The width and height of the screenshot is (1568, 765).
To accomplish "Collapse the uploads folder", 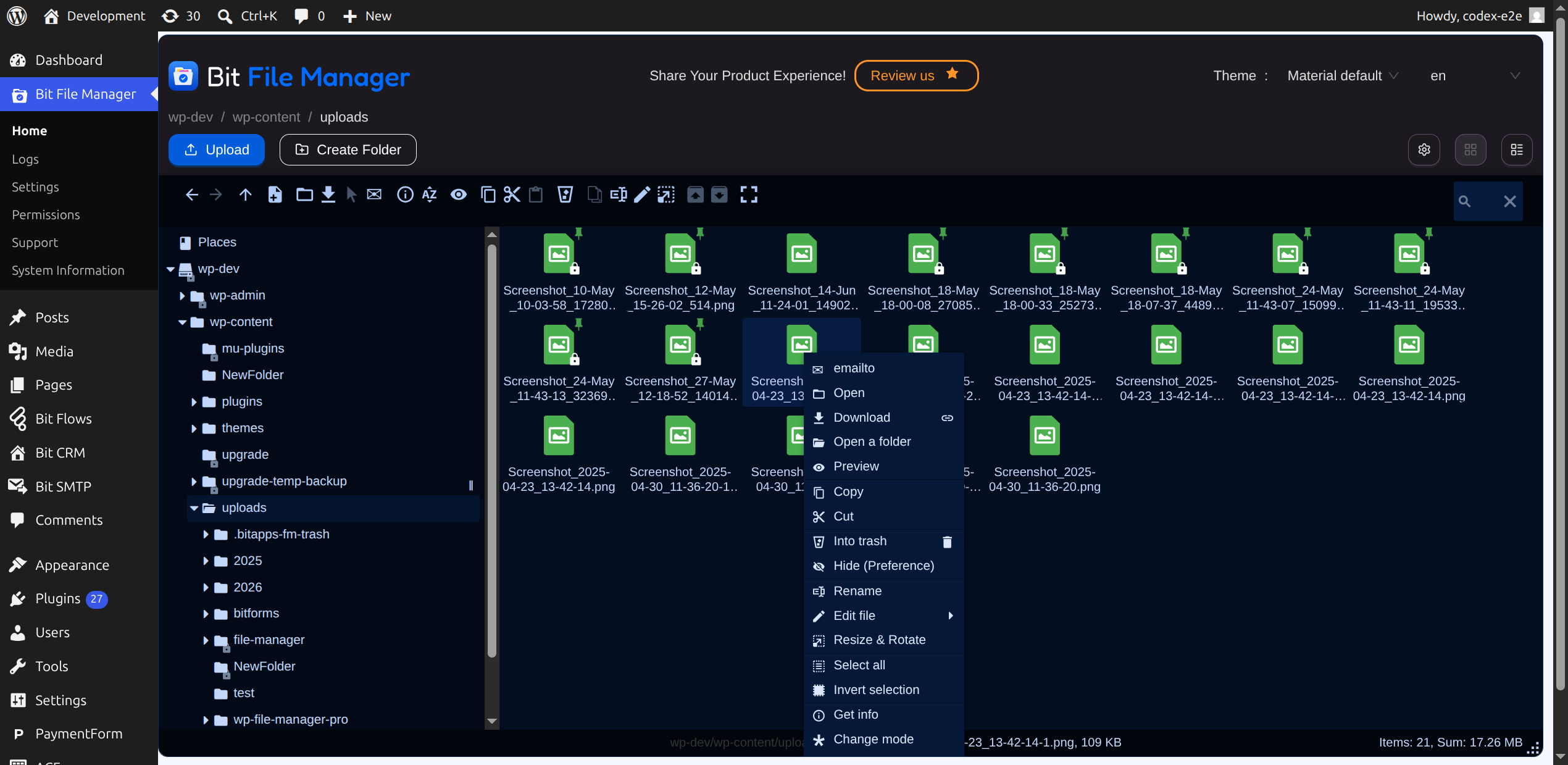I will click(194, 508).
